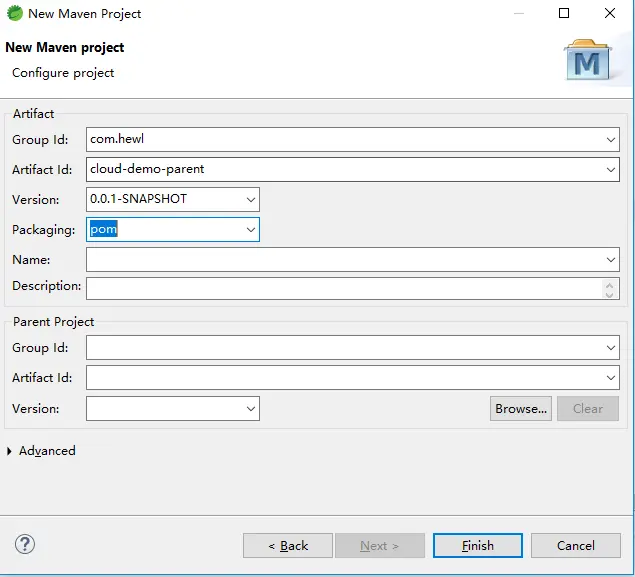
Task: Click the help question mark icon
Action: [x=25, y=544]
